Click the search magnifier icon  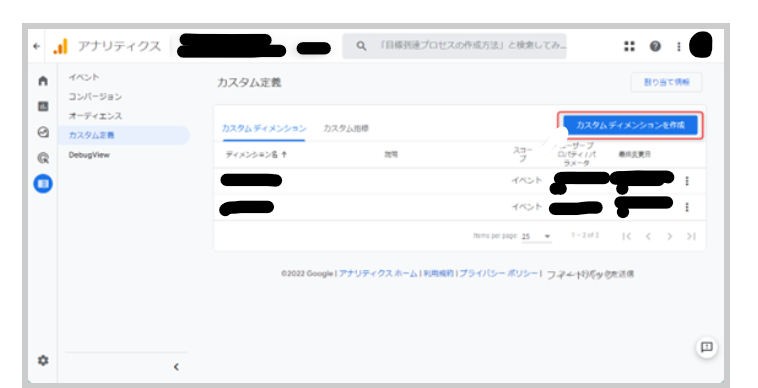coord(361,46)
